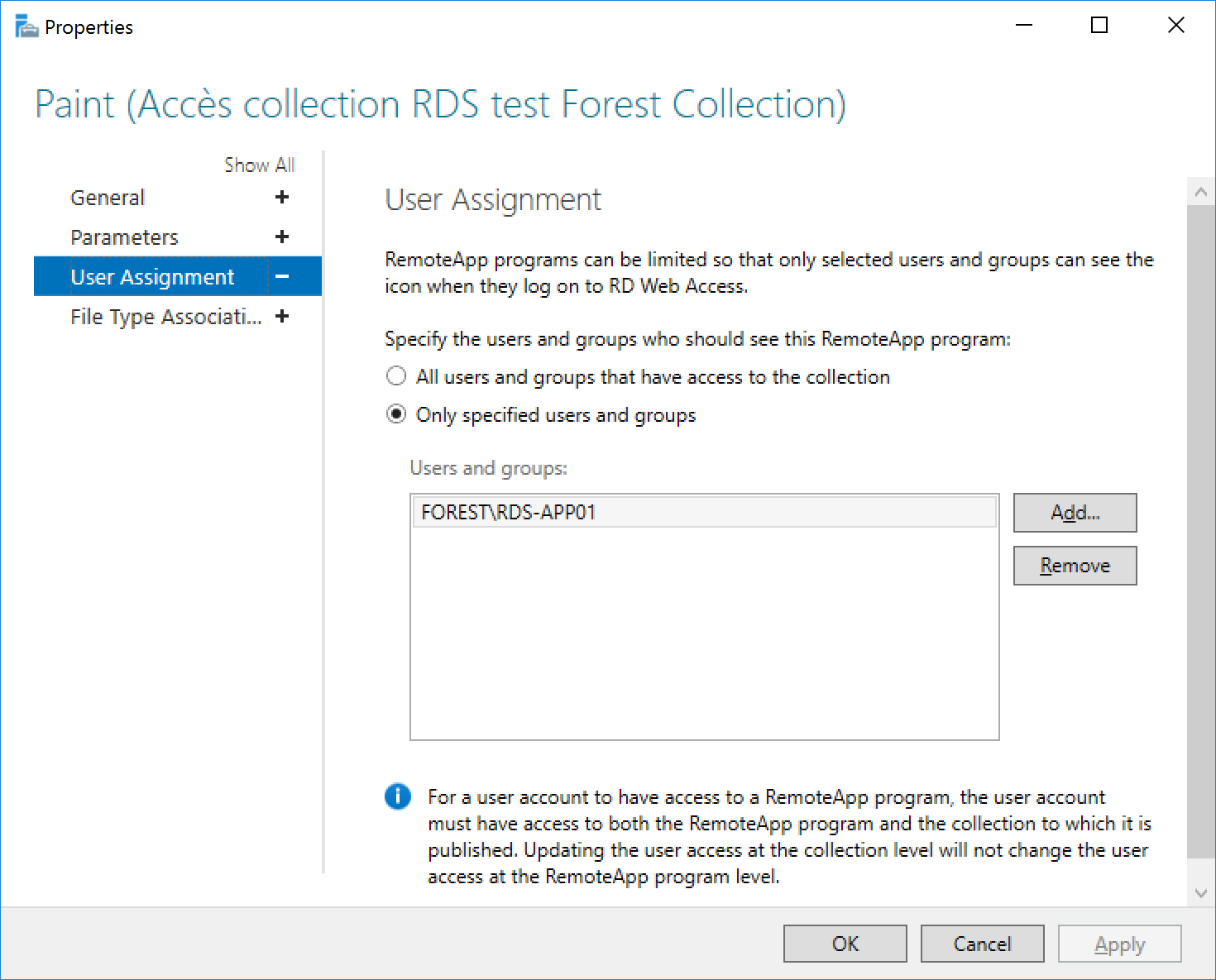This screenshot has height=980, width=1216.
Task: Expand the Parameters section plus icon
Action: pyautogui.click(x=282, y=237)
